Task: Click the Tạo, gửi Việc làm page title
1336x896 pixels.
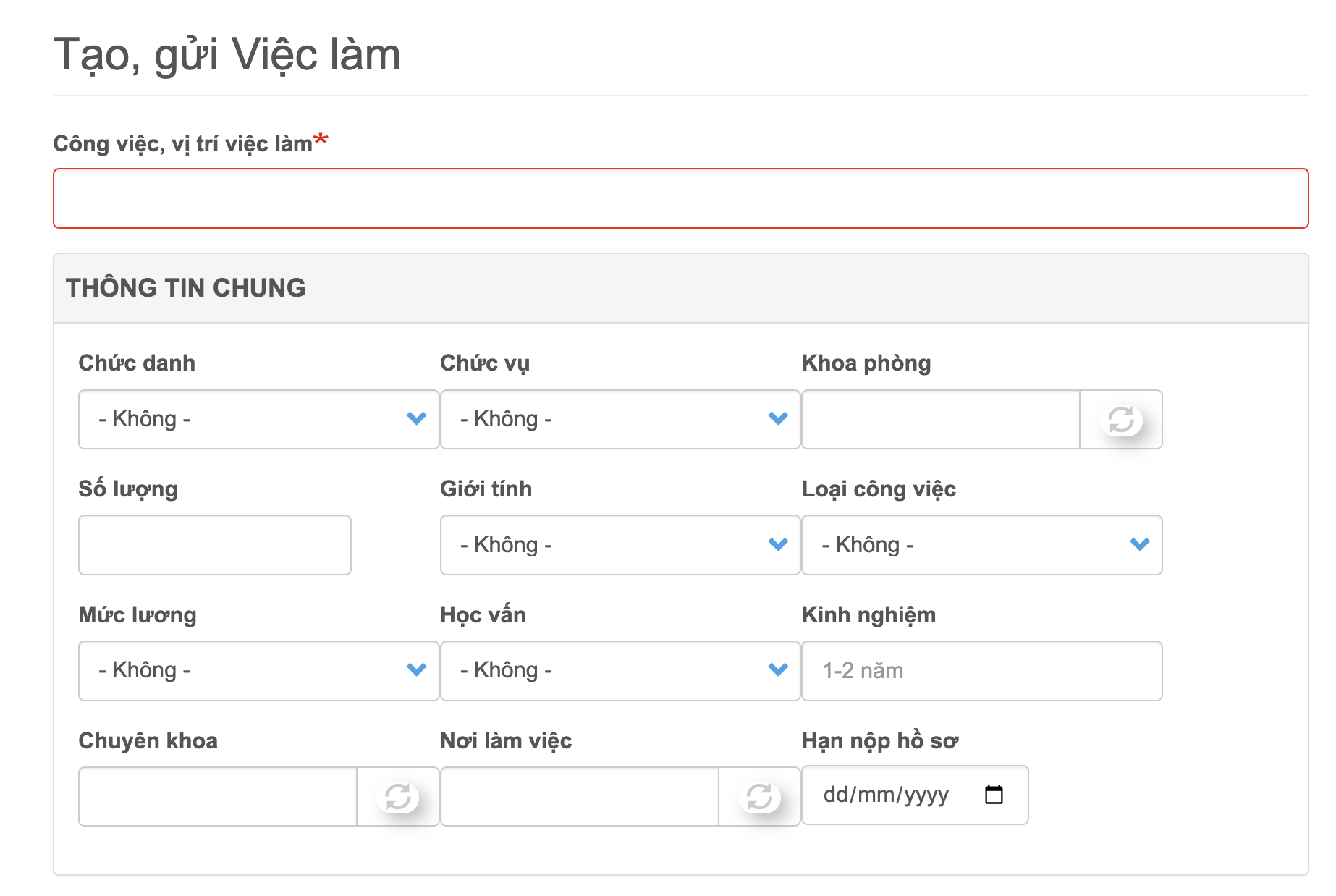Action: click(227, 55)
